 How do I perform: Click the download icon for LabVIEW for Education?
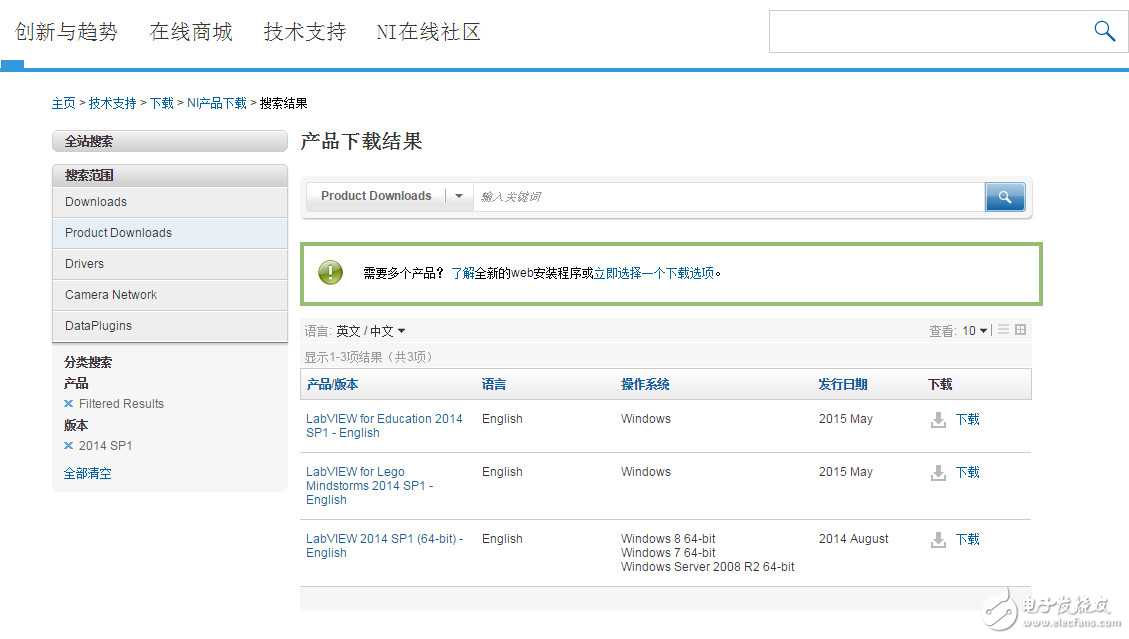coord(938,419)
